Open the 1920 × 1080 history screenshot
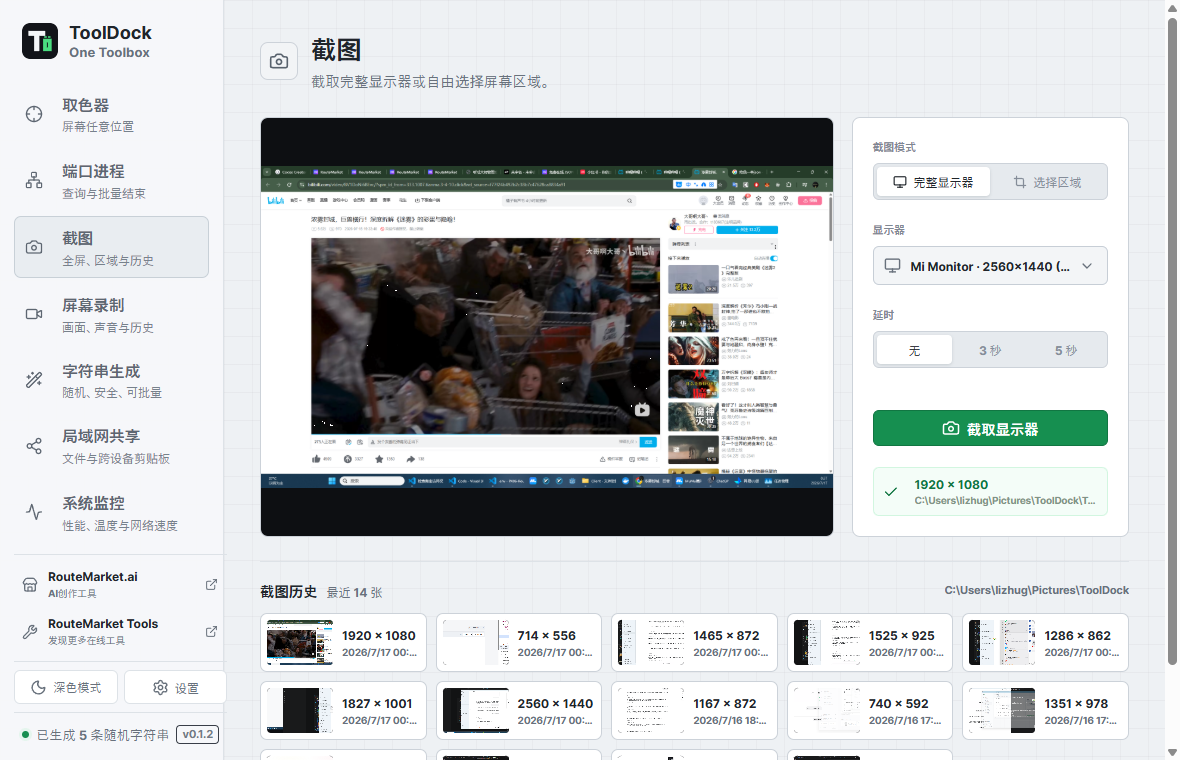This screenshot has width=1180, height=760. pos(343,643)
